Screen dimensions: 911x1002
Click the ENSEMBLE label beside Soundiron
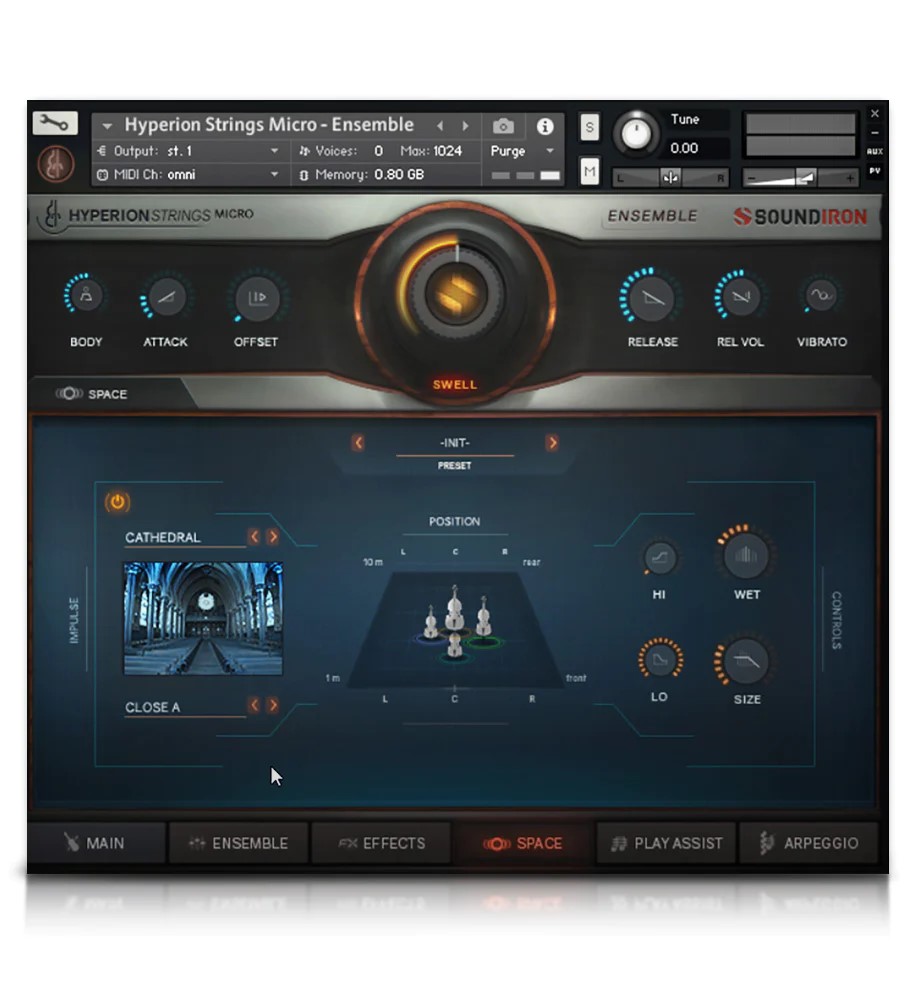point(652,216)
